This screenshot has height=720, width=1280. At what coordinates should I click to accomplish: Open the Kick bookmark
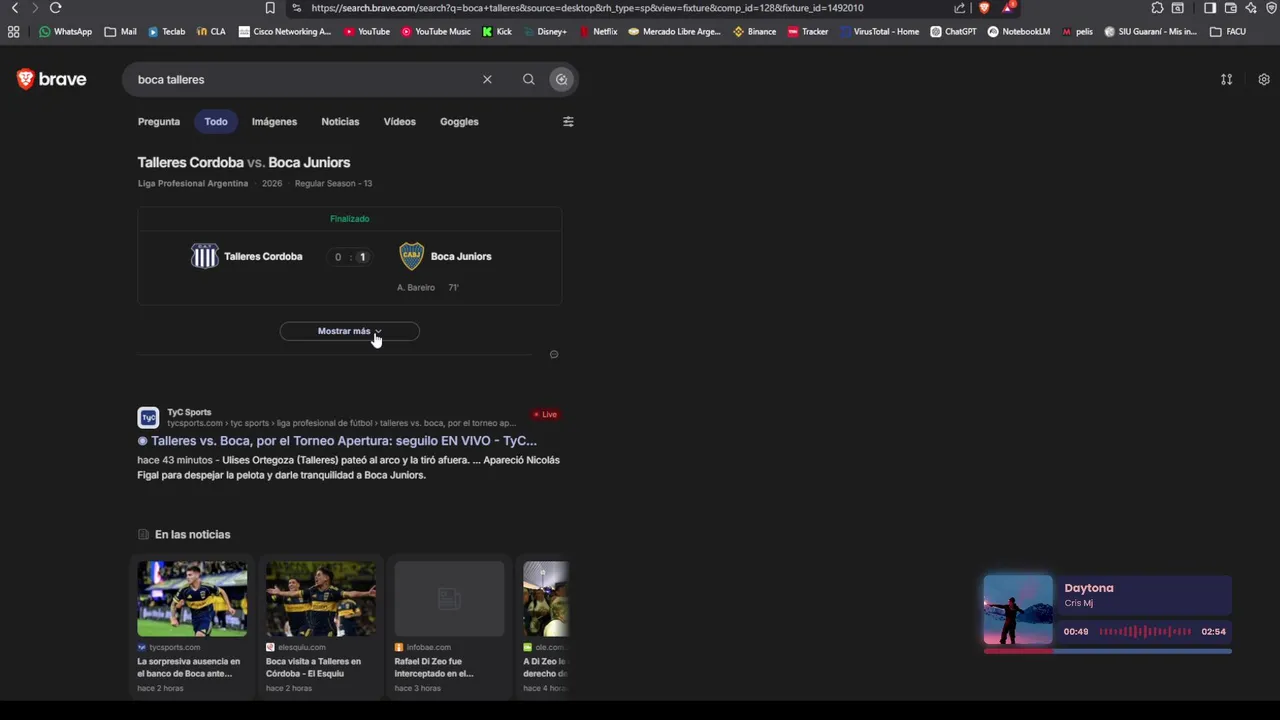[x=497, y=31]
